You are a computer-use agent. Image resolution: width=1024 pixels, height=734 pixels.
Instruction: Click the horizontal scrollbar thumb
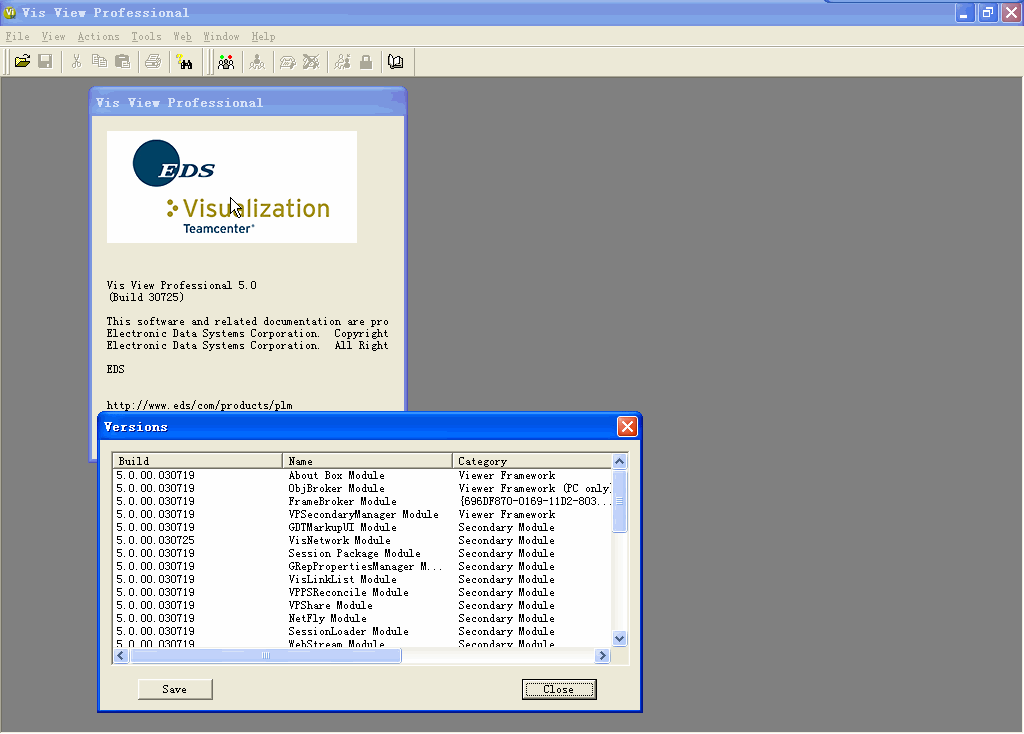(x=266, y=655)
